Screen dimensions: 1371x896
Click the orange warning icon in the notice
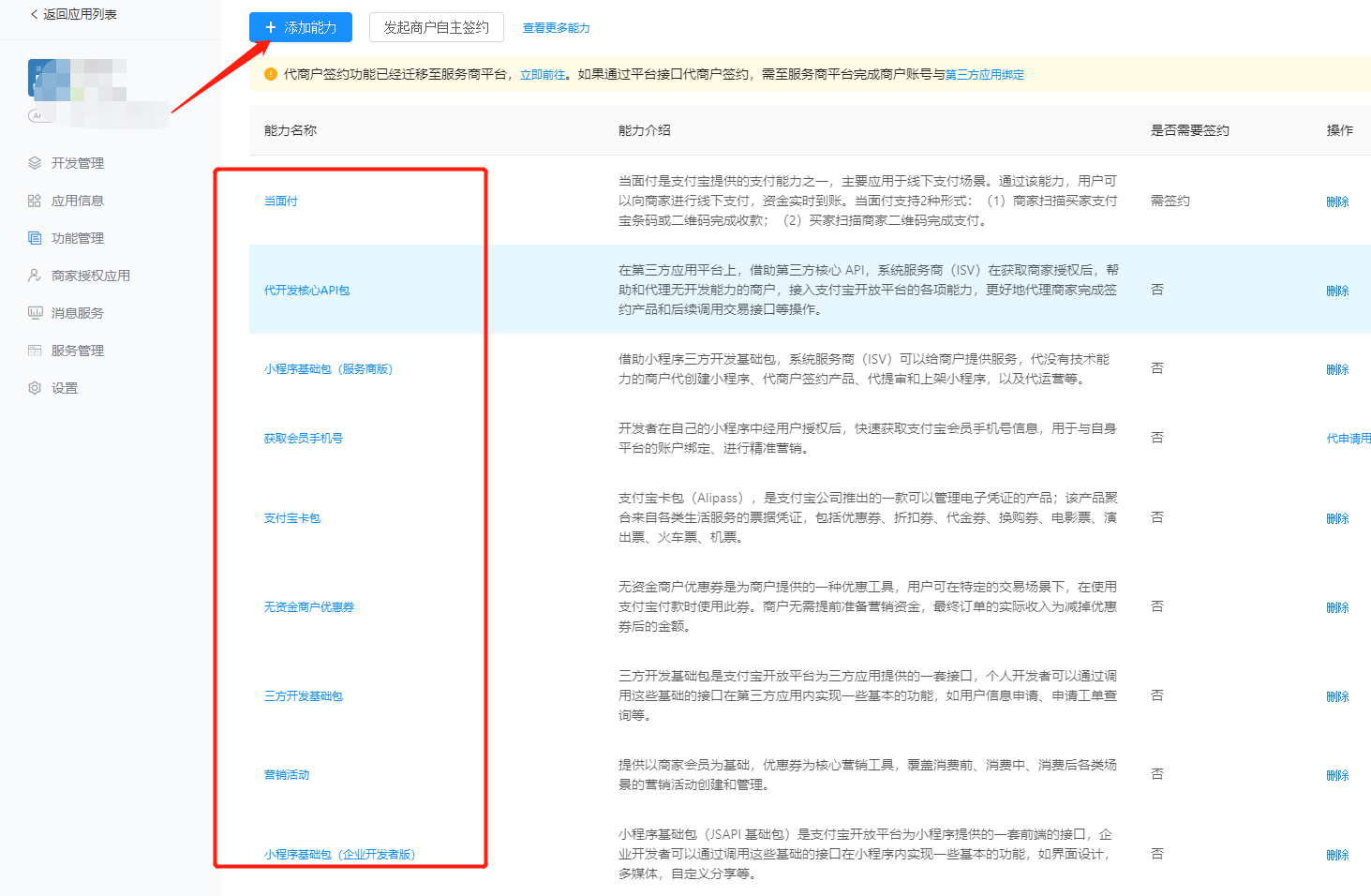tap(271, 74)
